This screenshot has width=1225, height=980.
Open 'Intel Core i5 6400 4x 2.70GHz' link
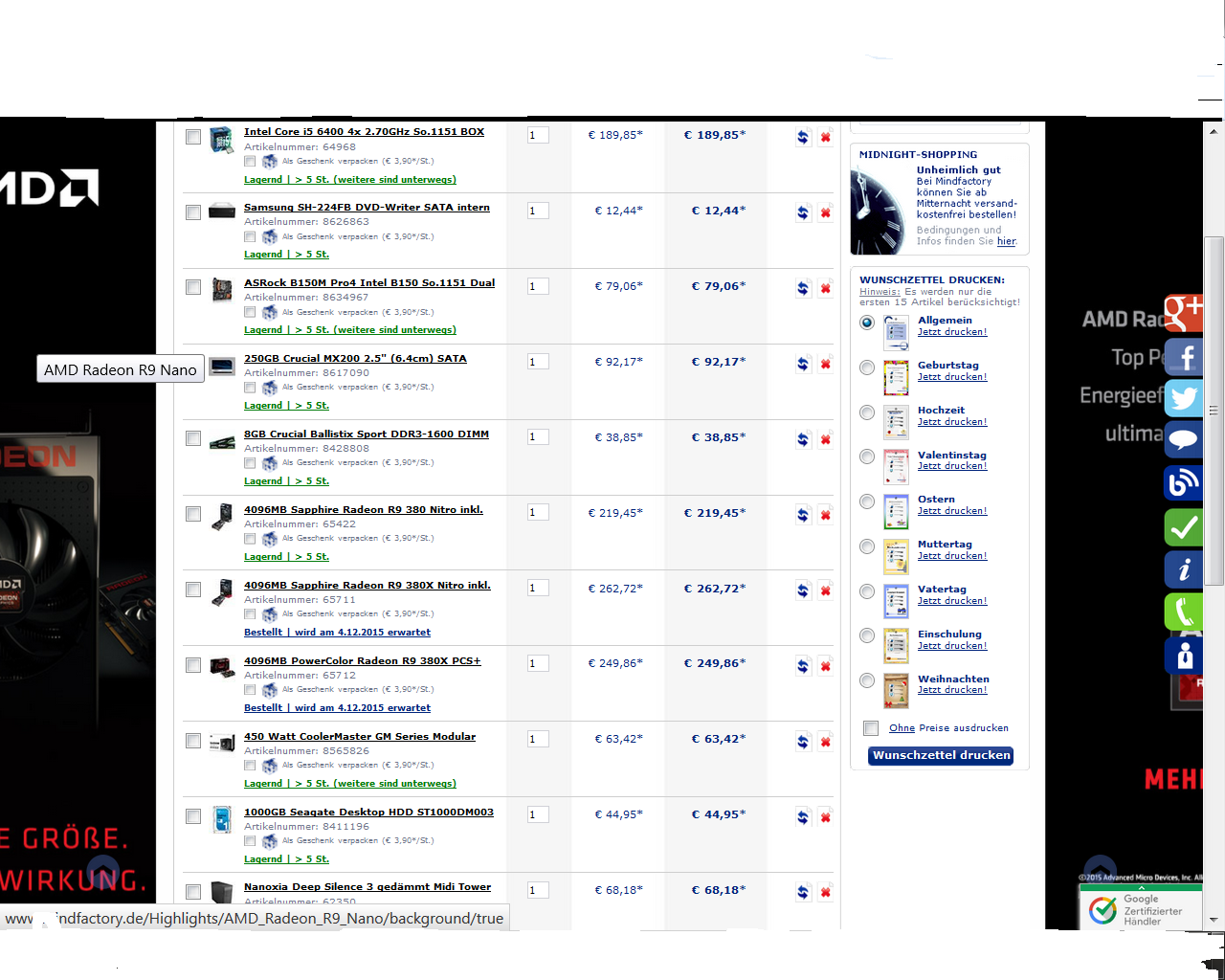coord(364,132)
